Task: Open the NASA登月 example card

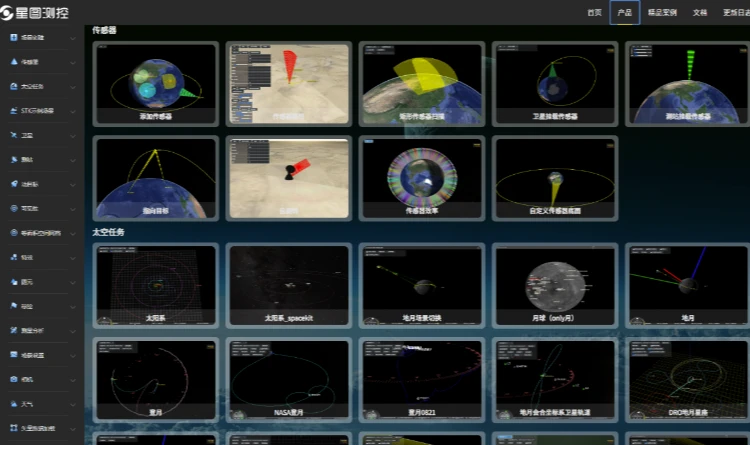Action: click(x=288, y=379)
